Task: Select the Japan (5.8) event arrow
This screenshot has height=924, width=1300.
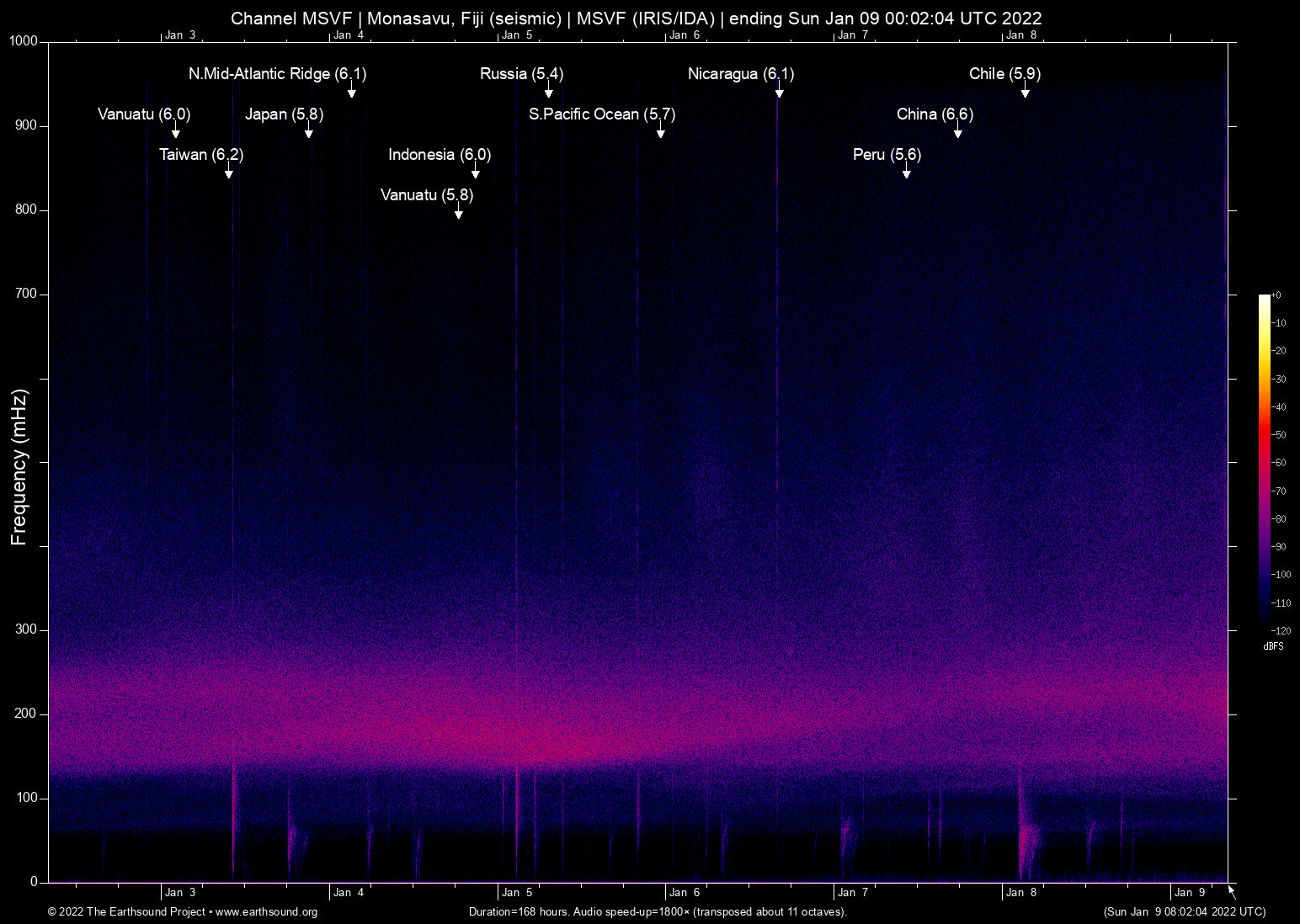Action: [311, 132]
